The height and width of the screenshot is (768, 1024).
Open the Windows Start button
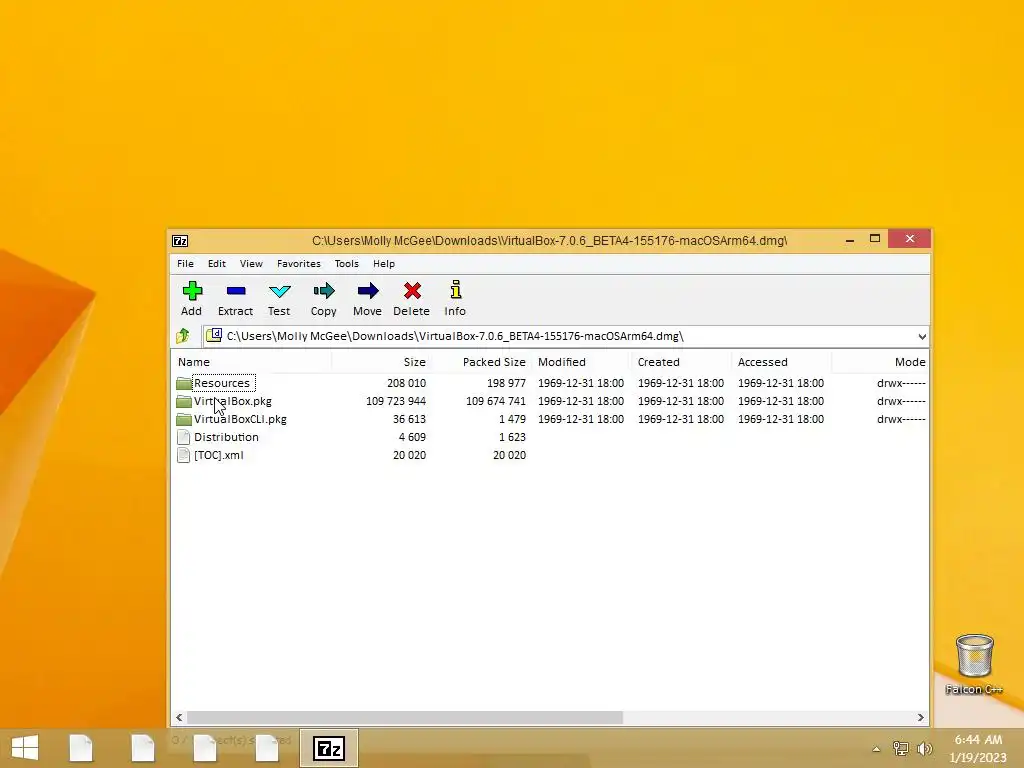25,748
